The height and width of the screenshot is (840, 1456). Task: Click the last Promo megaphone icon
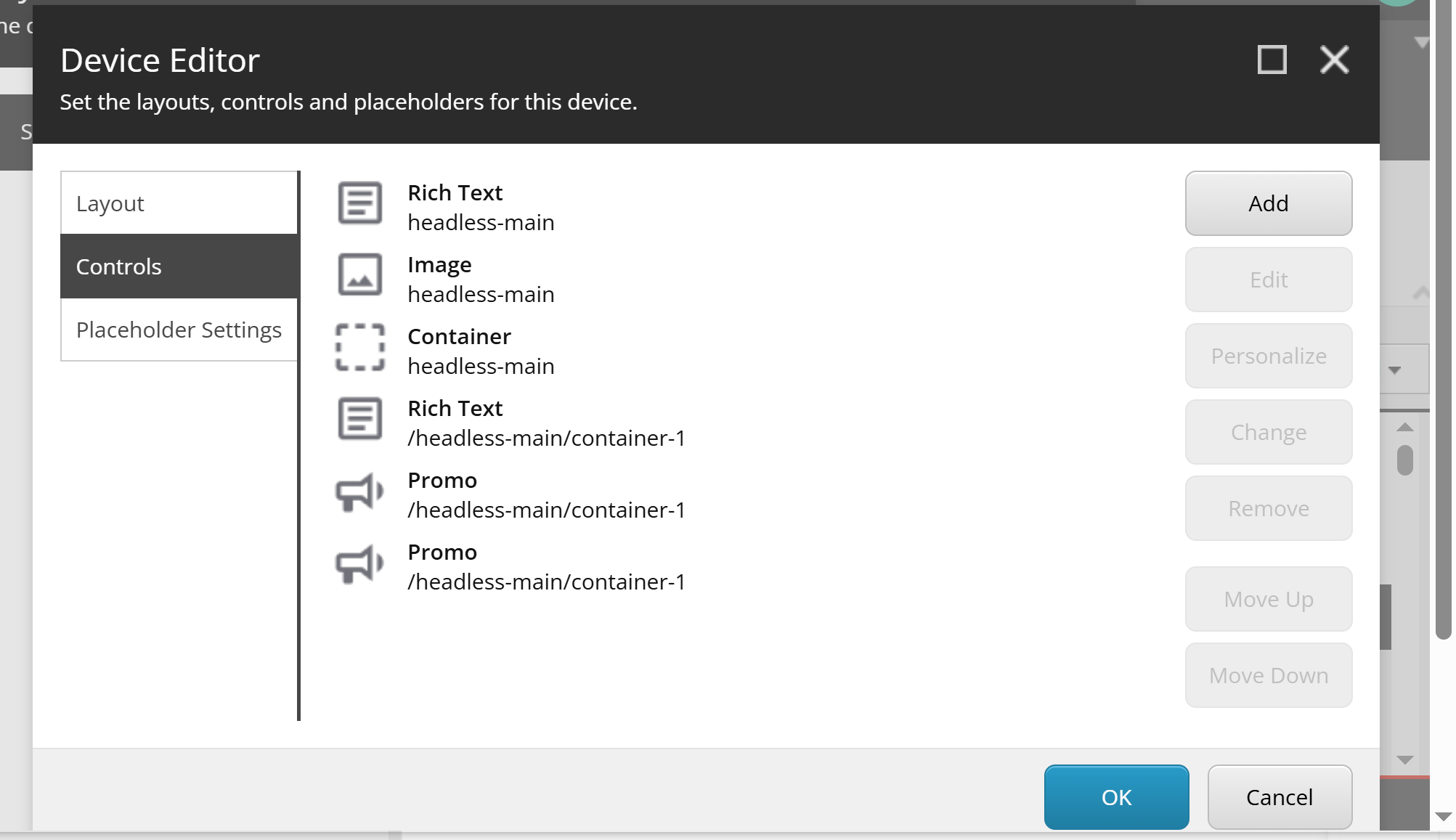tap(359, 563)
